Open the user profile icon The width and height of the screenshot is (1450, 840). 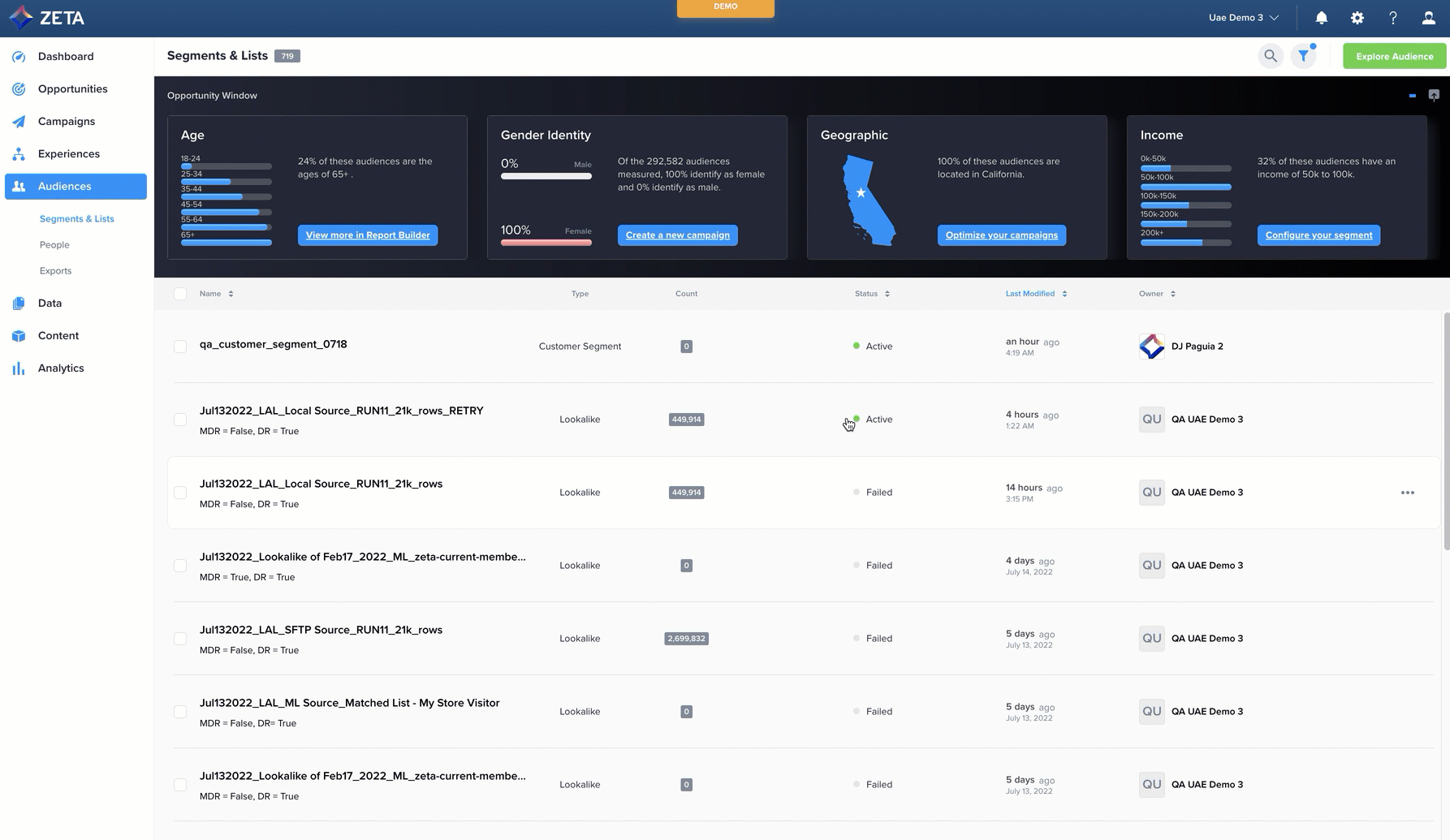pos(1428,18)
